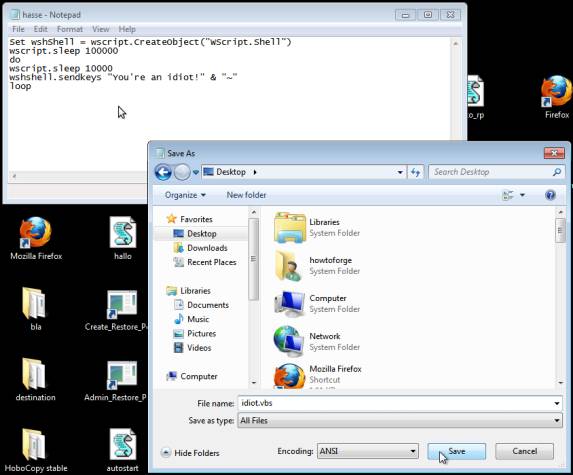Open Notepad Edit menu
The height and width of the screenshot is (475, 573).
[41, 29]
